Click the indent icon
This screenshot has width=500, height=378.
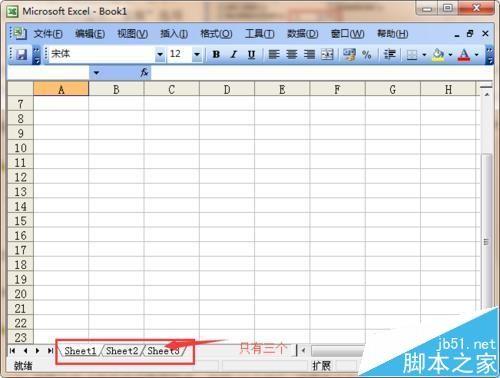(389, 54)
